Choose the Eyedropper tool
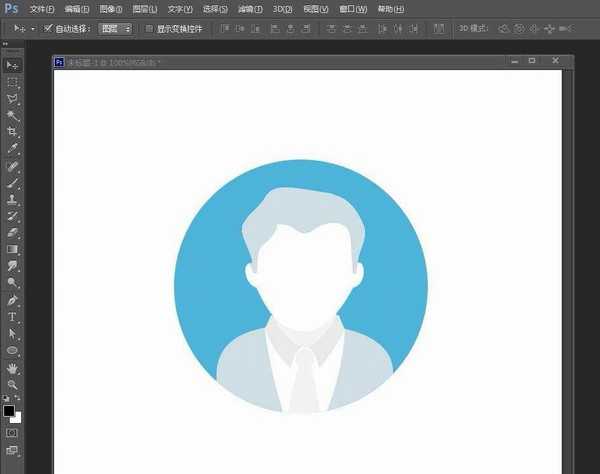This screenshot has width=600, height=474. click(x=13, y=149)
